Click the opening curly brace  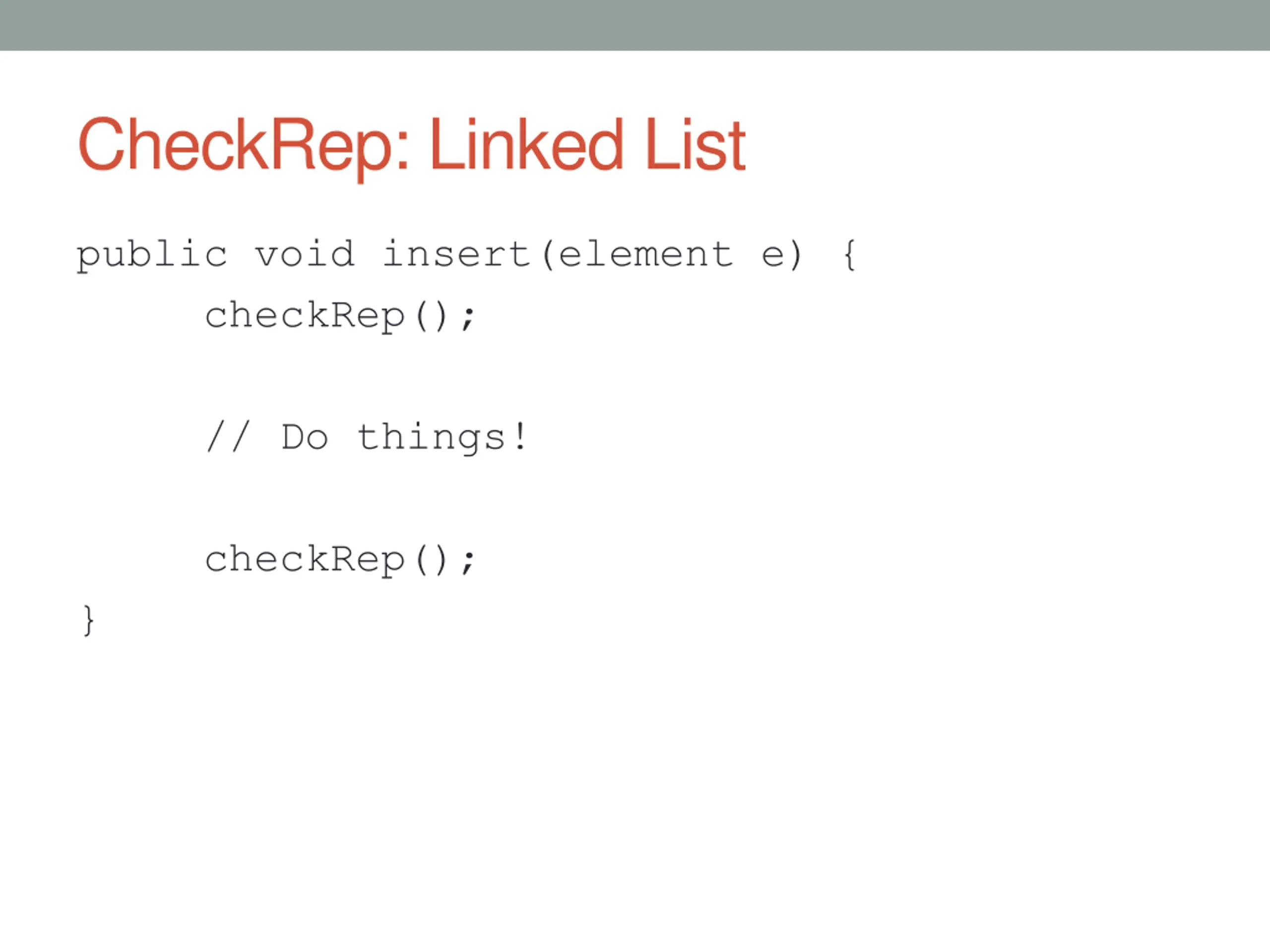[850, 255]
